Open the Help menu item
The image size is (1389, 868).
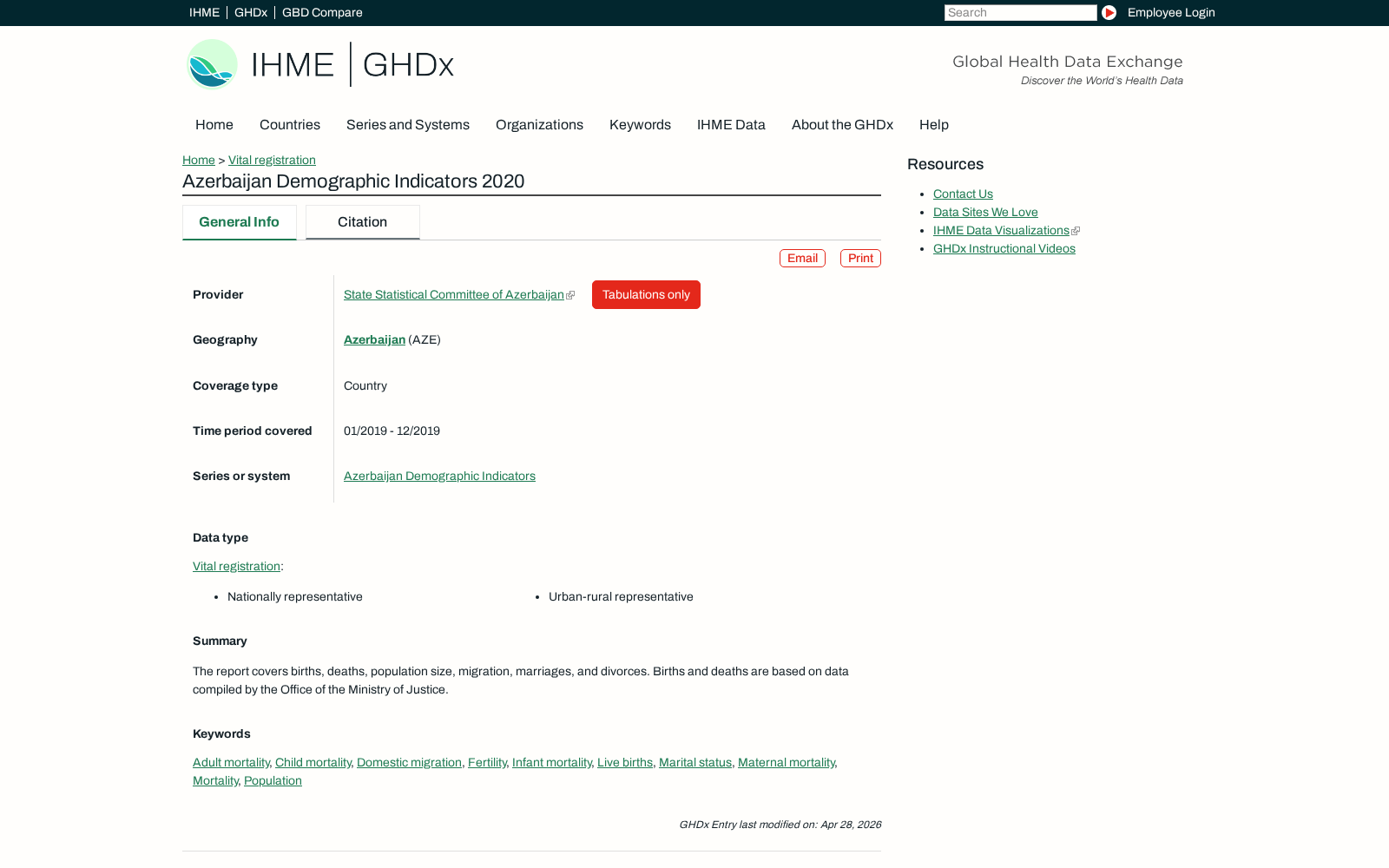pos(934,125)
